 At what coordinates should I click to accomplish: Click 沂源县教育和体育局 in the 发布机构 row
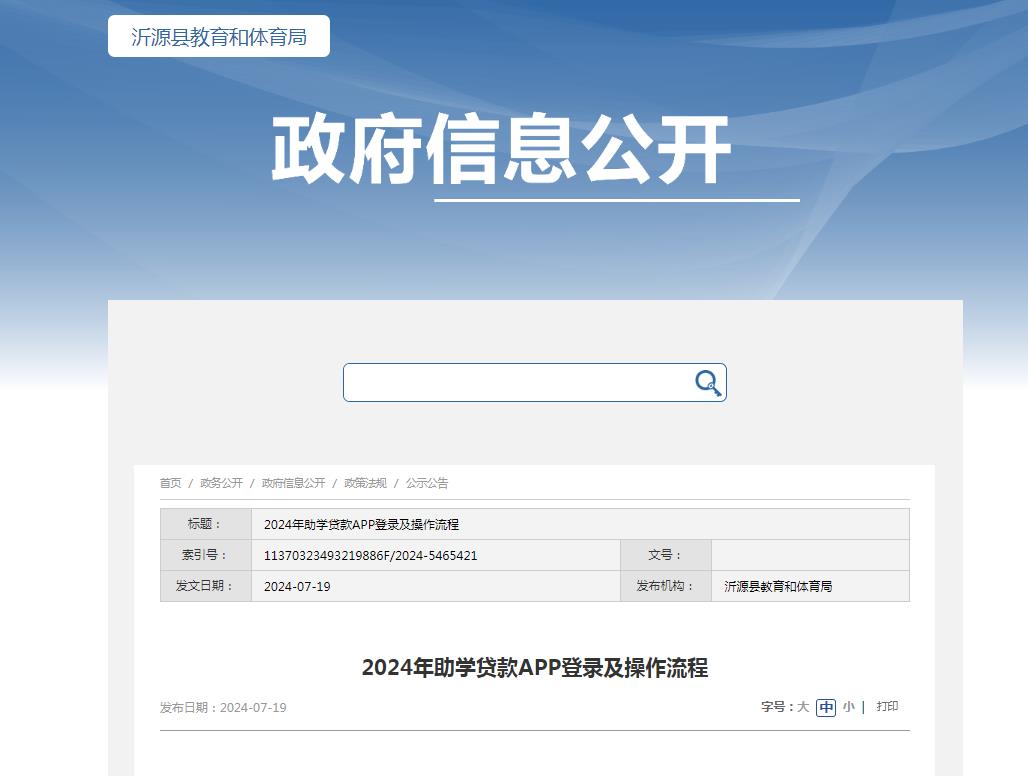pos(778,586)
